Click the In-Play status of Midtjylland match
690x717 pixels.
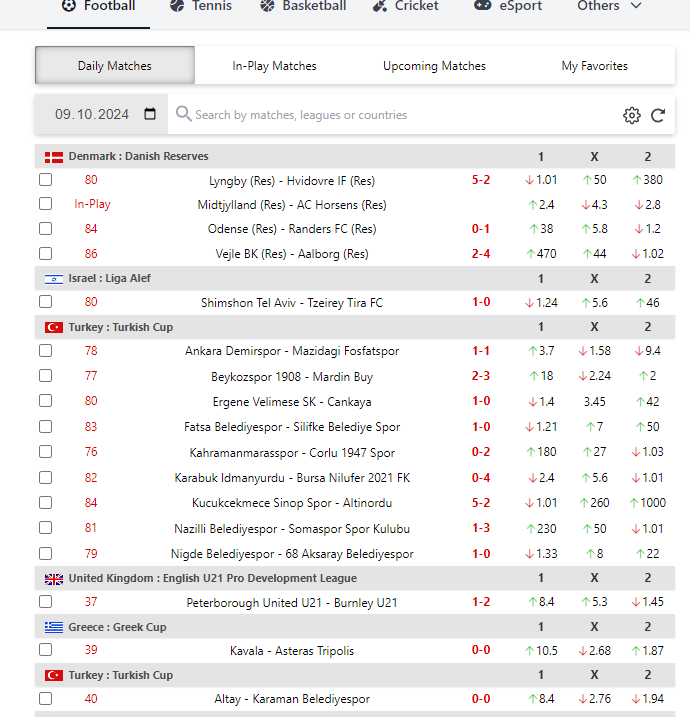pyautogui.click(x=92, y=204)
